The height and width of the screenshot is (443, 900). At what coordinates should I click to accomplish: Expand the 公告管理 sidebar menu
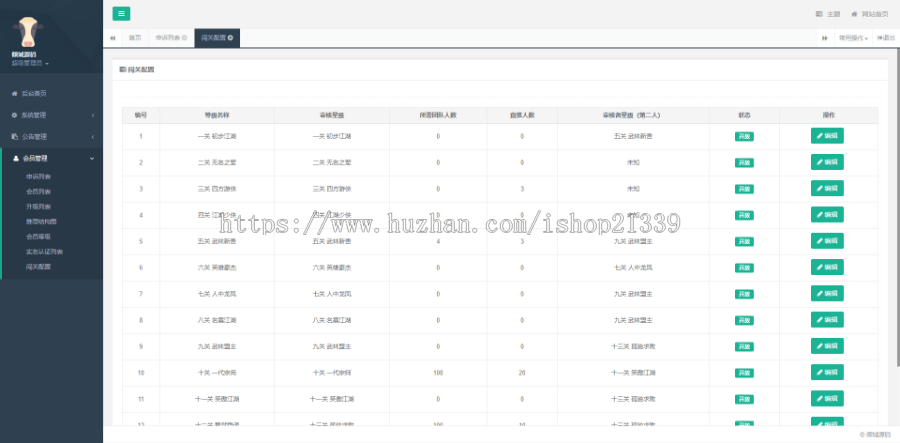[x=52, y=137]
